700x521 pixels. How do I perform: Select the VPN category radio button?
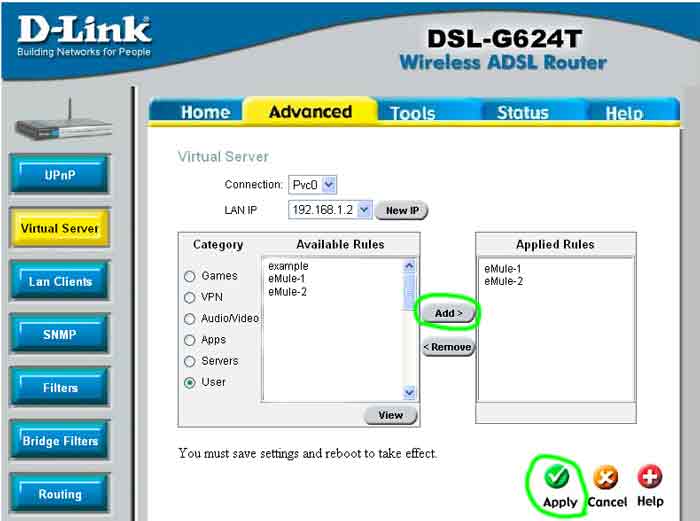pyautogui.click(x=190, y=297)
